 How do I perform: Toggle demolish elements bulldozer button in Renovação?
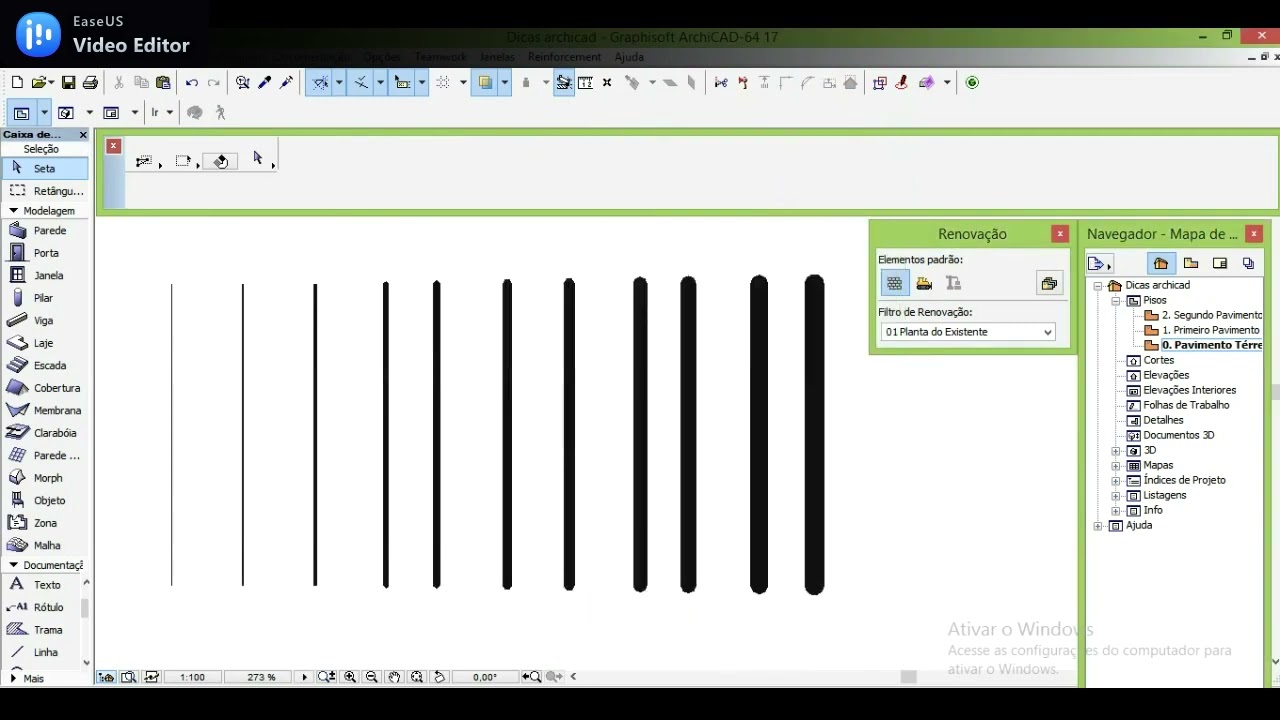[x=924, y=284]
